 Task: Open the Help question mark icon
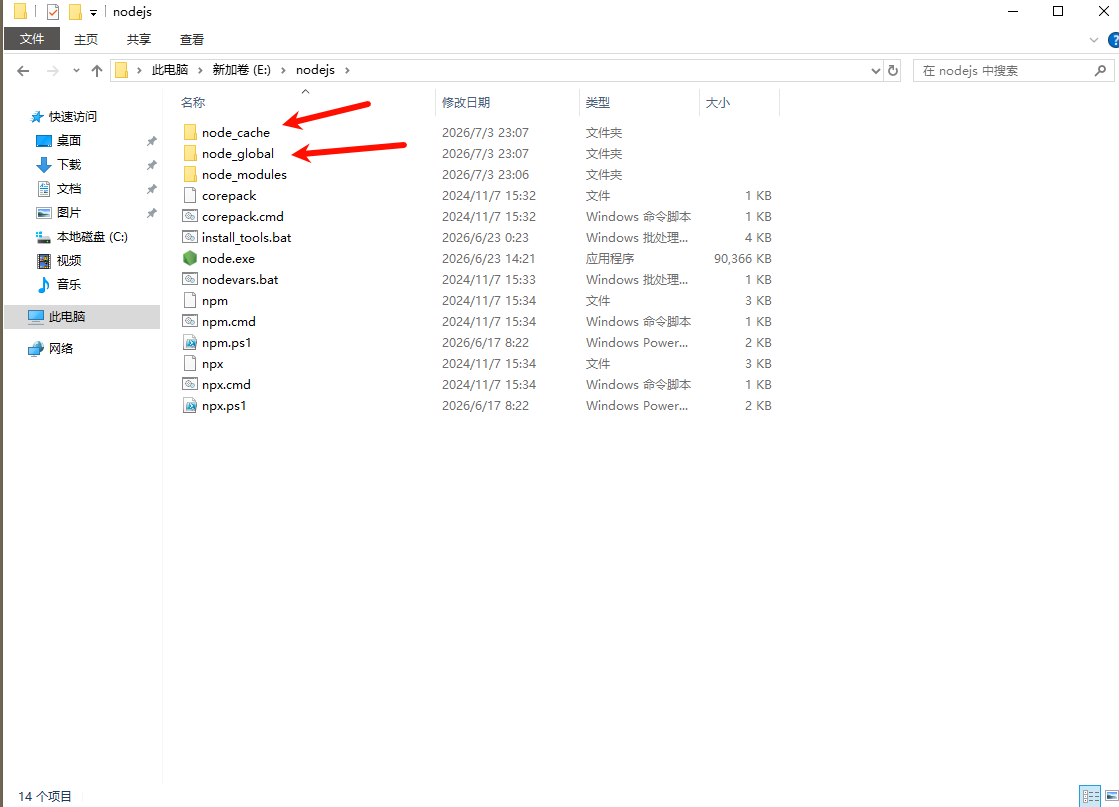1113,40
